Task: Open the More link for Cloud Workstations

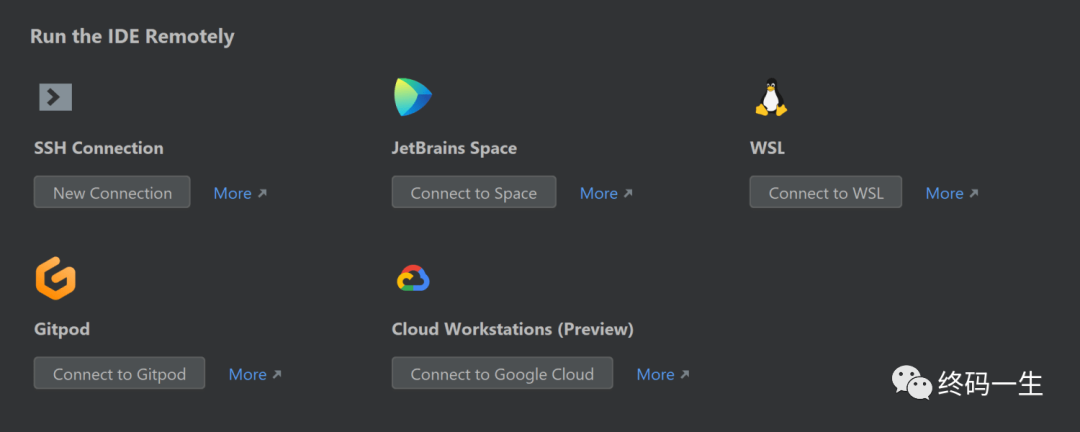Action: point(663,374)
